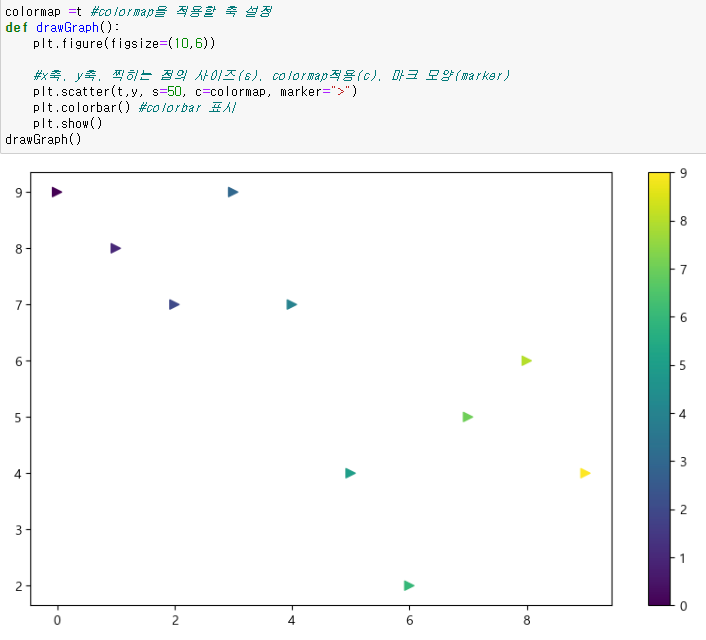Click the x-axis tick label '0'
This screenshot has height=640, width=706.
[57, 620]
